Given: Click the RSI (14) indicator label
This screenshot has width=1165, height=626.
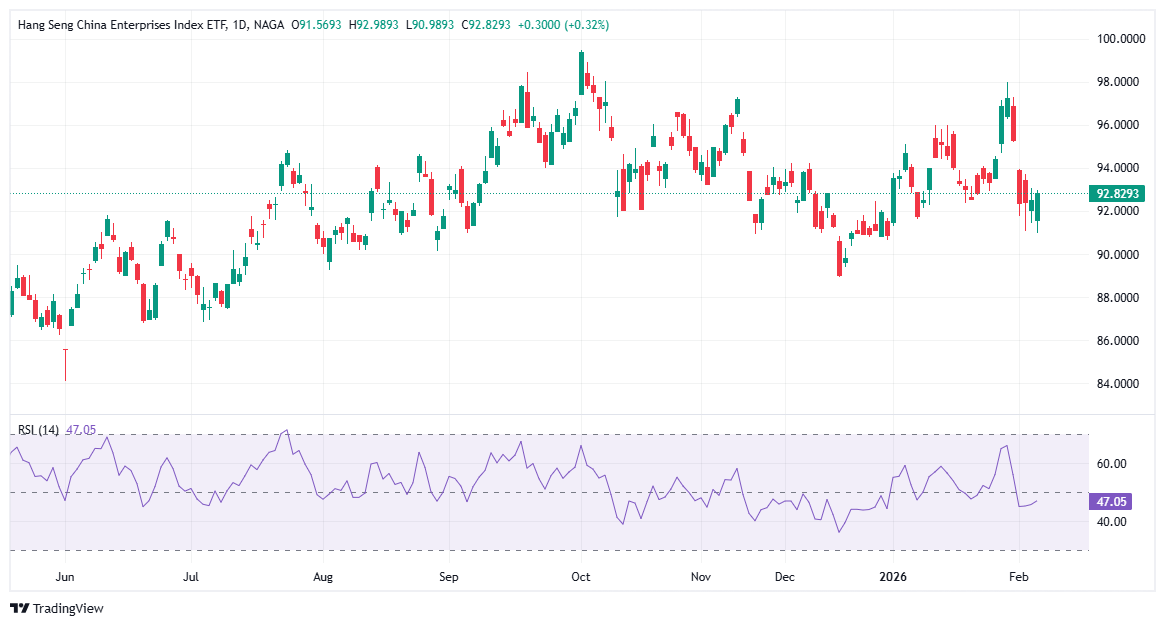Looking at the screenshot, I should pos(38,430).
